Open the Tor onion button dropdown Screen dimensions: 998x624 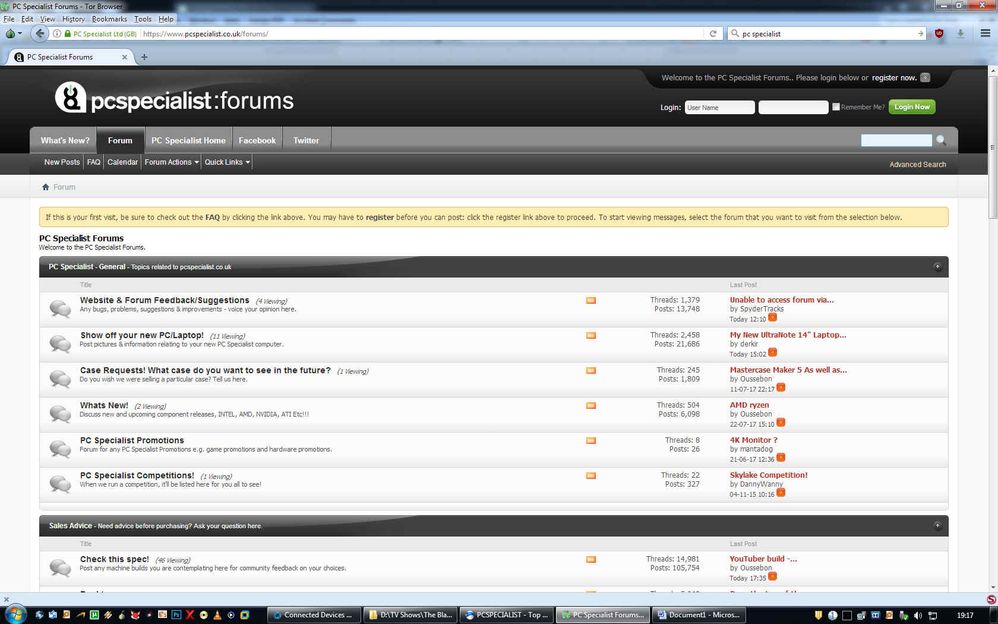pyautogui.click(x=13, y=34)
